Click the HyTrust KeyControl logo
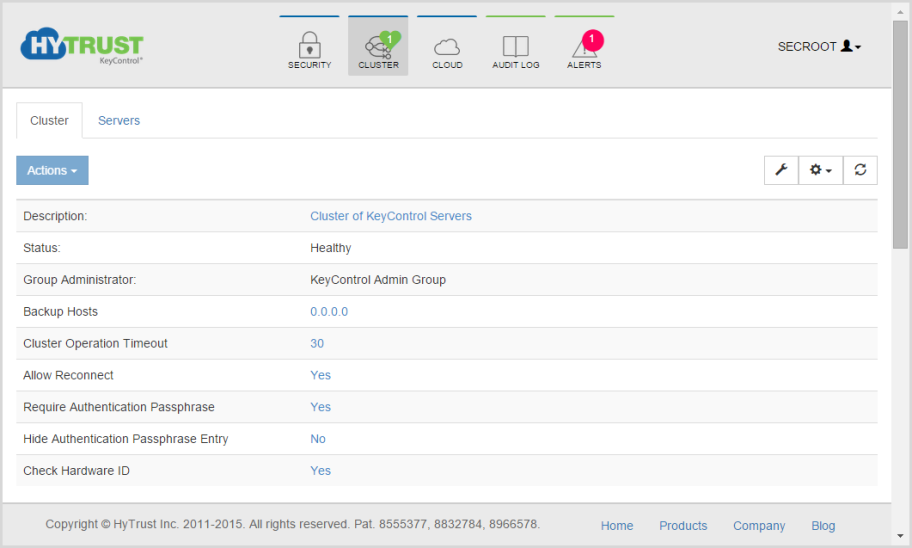This screenshot has height=548, width=912. pyautogui.click(x=82, y=46)
